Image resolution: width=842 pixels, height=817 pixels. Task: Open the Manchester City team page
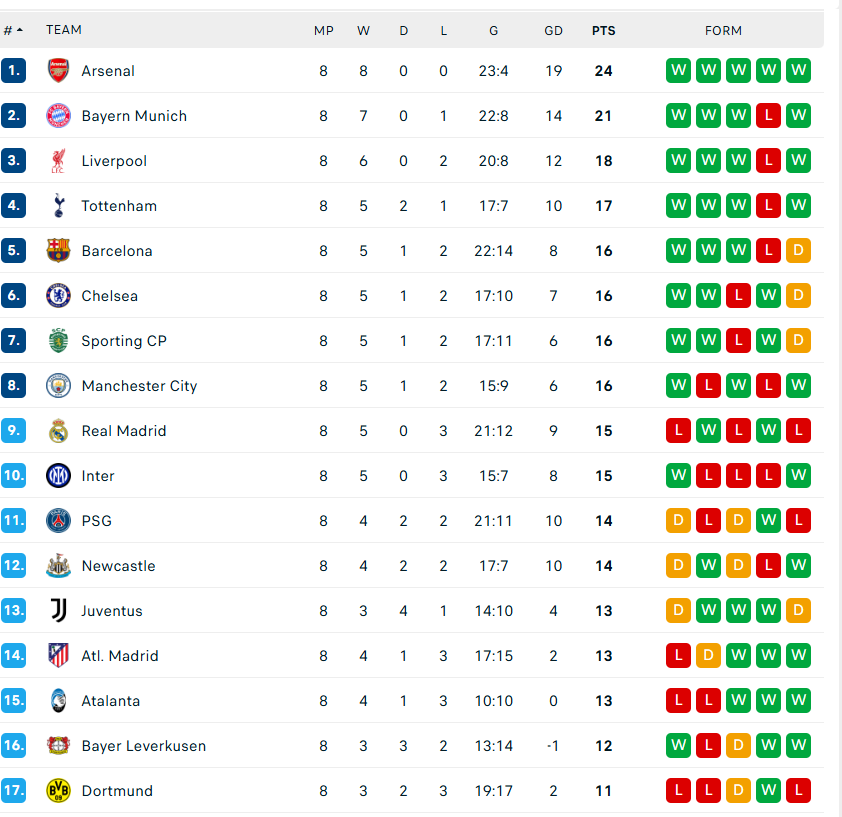pyautogui.click(x=139, y=386)
